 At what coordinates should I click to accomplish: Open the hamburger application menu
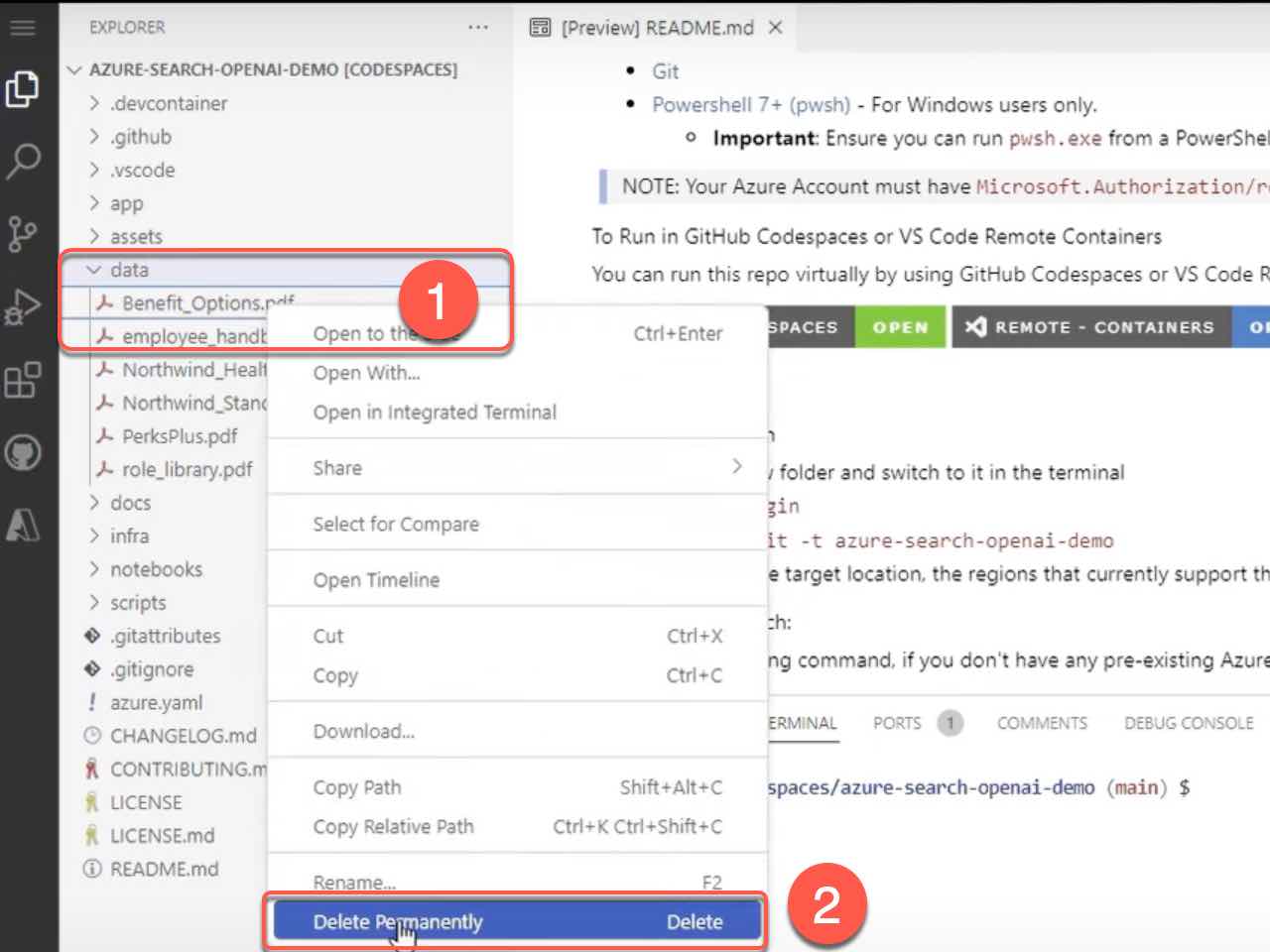[22, 28]
